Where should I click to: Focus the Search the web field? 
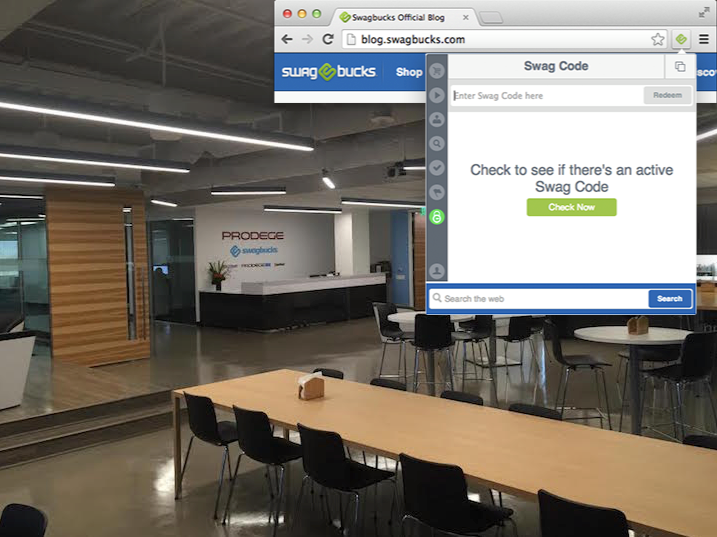[539, 299]
